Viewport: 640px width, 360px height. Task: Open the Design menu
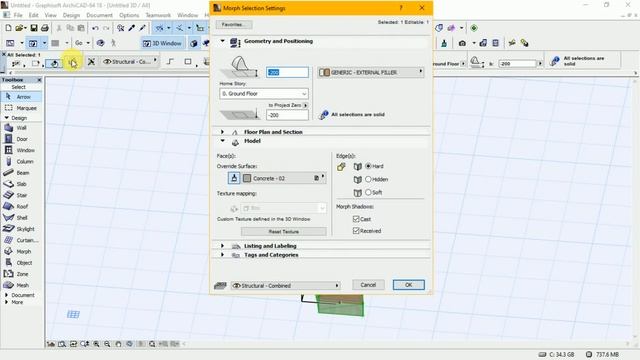click(71, 15)
